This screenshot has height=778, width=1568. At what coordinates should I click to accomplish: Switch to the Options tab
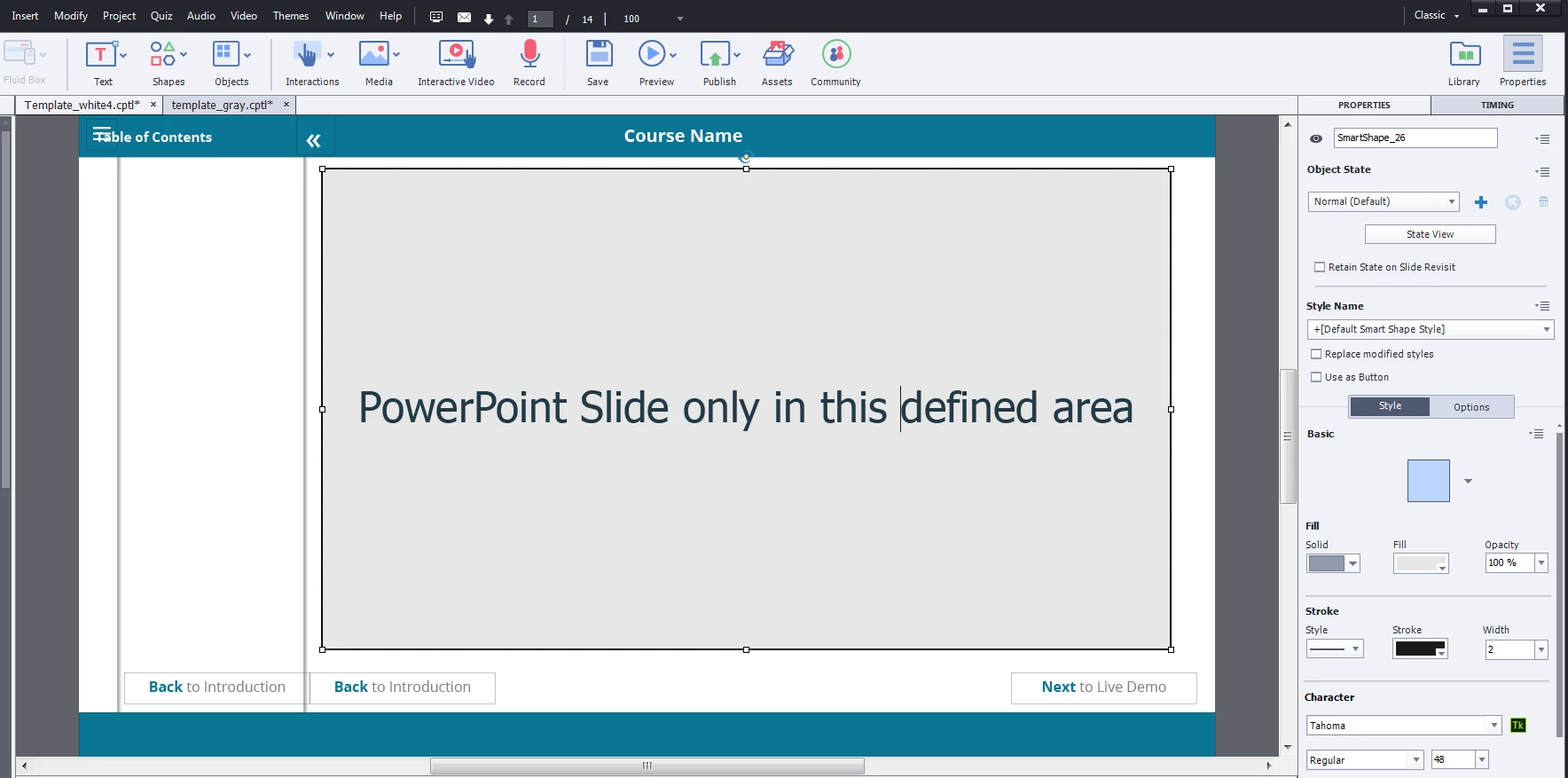pyautogui.click(x=1471, y=407)
